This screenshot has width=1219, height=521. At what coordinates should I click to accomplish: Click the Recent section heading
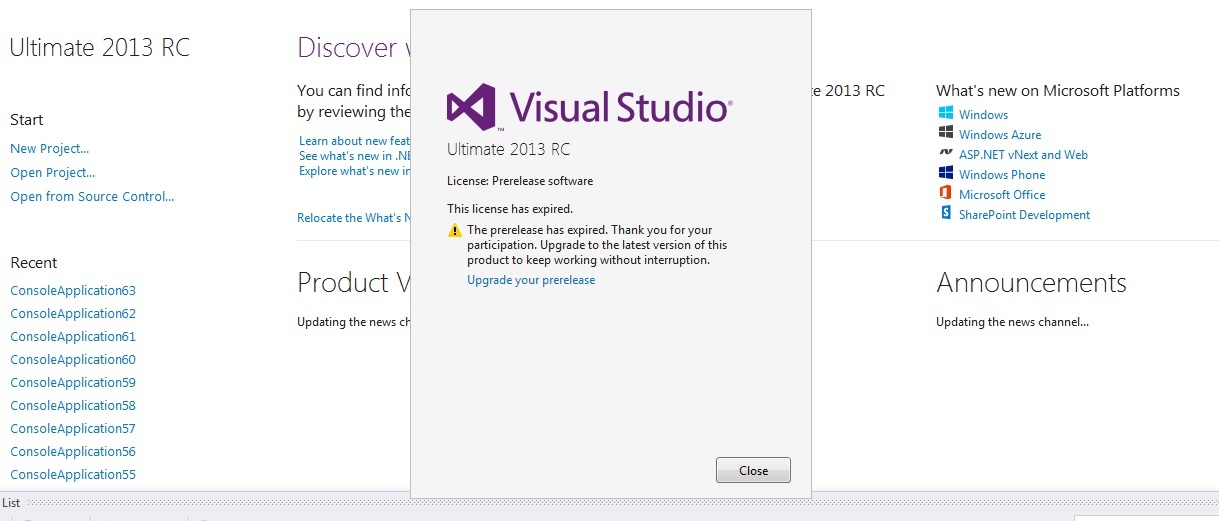tap(34, 263)
